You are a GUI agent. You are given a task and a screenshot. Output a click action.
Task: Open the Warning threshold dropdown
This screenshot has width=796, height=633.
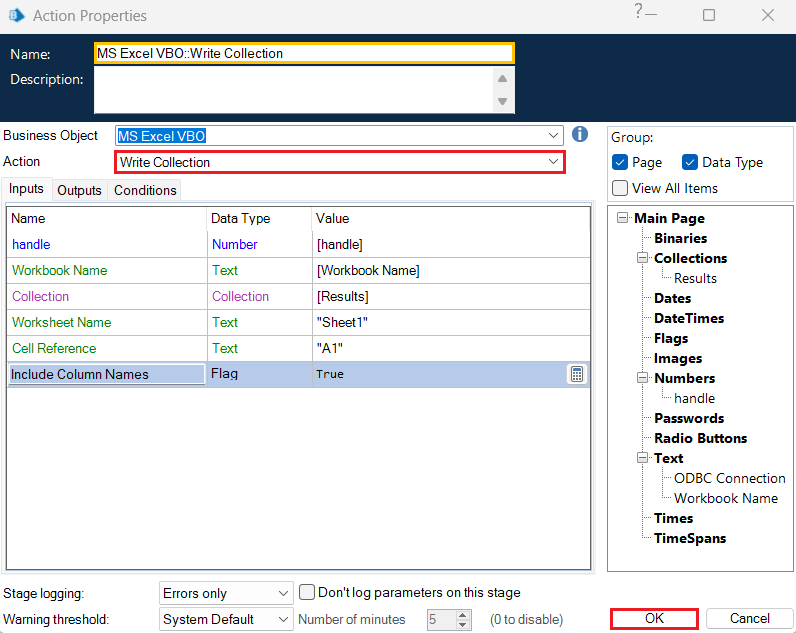point(283,619)
